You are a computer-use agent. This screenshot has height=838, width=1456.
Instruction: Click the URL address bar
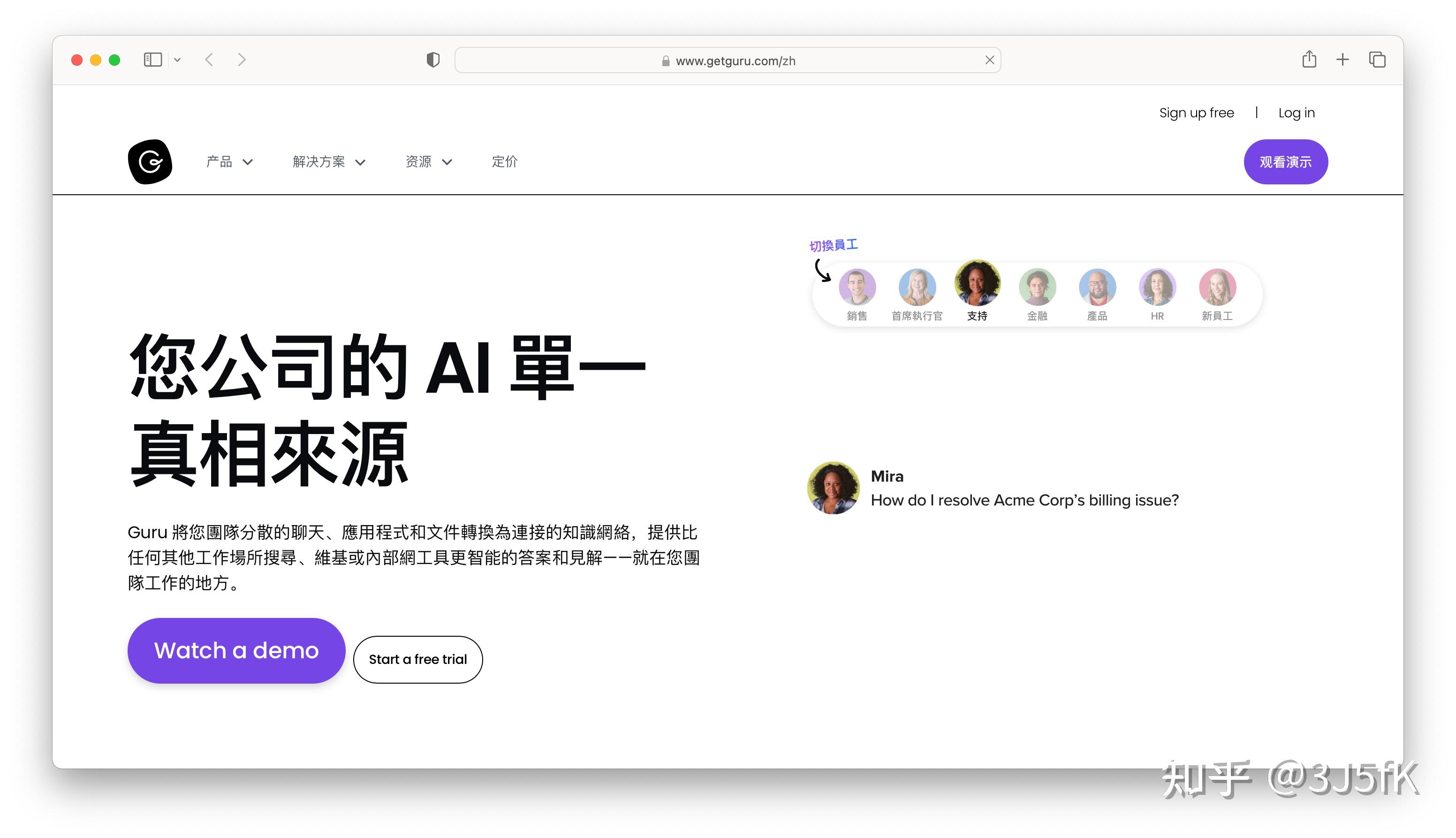click(728, 61)
